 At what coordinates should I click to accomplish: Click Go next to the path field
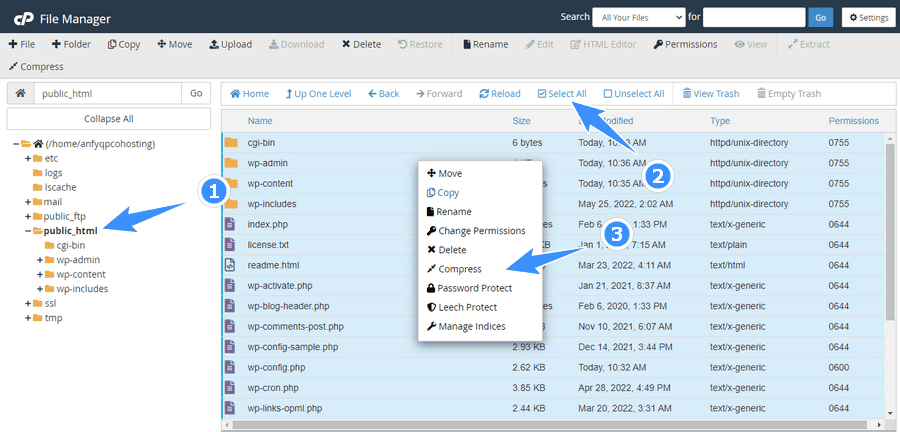pos(196,94)
